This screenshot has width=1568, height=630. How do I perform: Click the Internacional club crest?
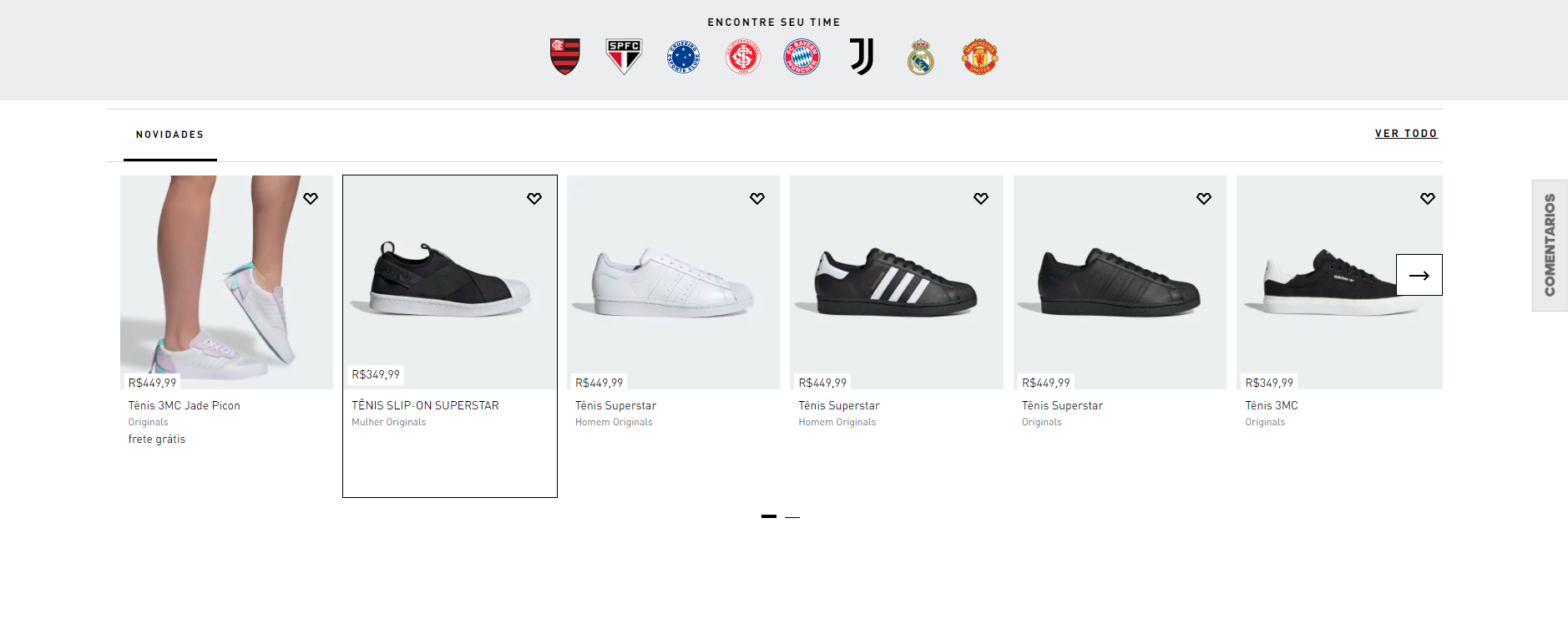pos(743,57)
